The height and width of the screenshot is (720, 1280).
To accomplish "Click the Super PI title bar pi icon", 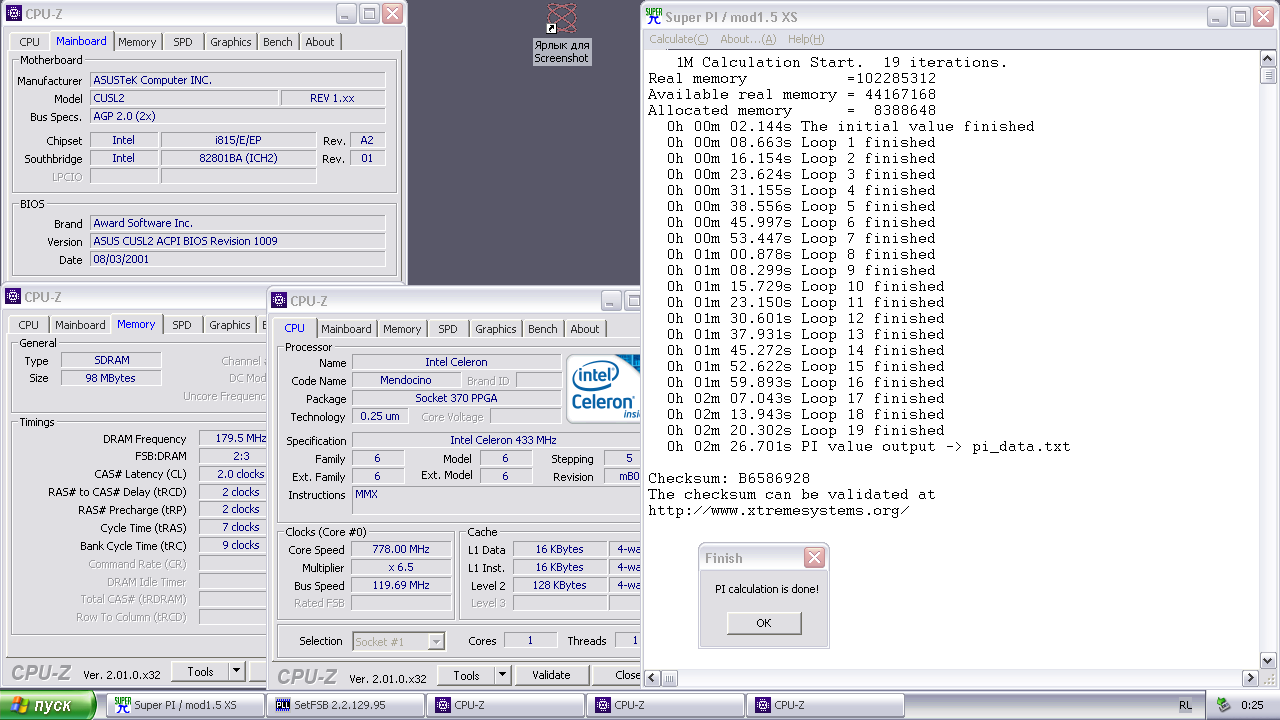I will point(654,16).
